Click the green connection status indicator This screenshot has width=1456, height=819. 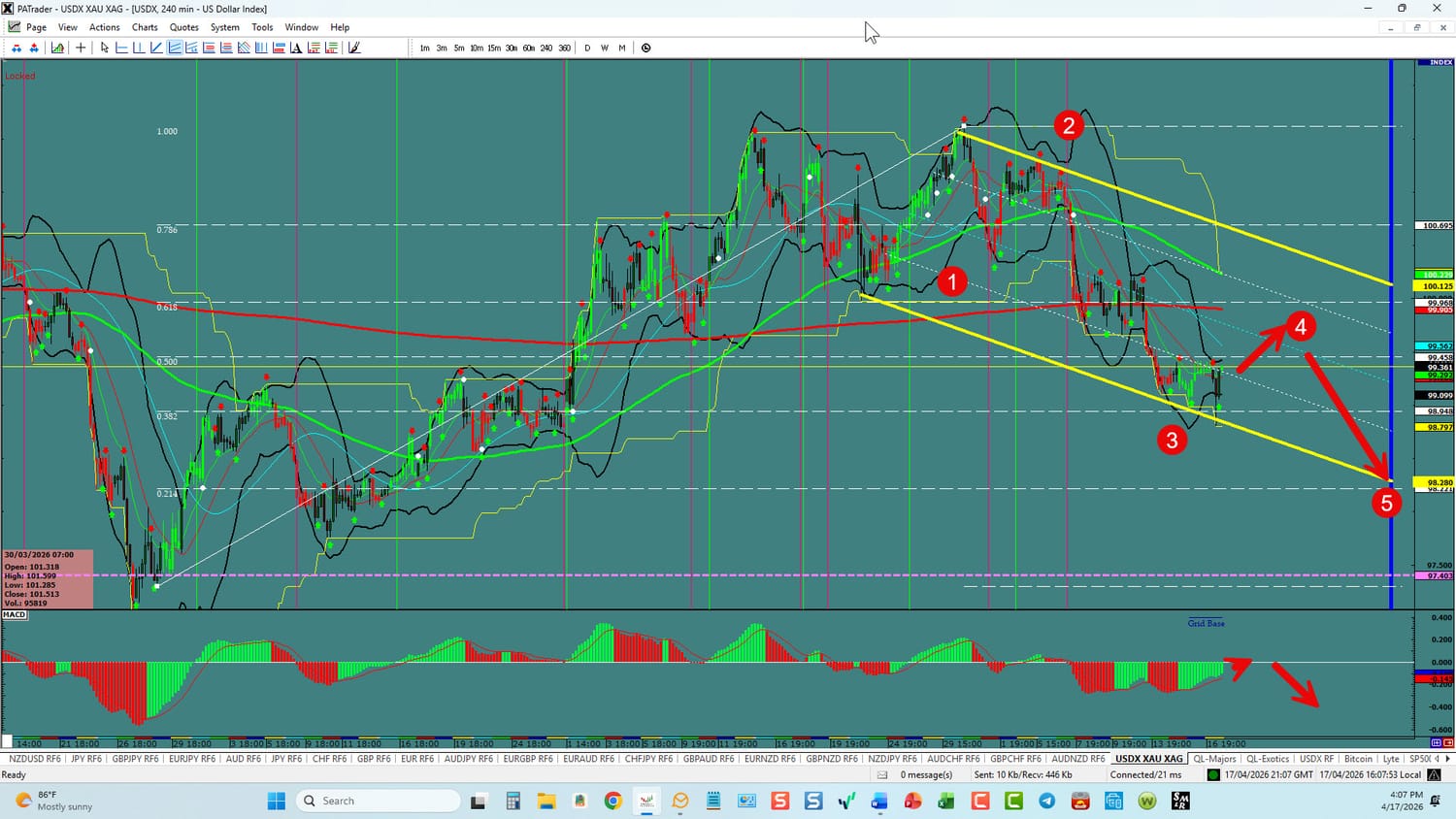1213,775
